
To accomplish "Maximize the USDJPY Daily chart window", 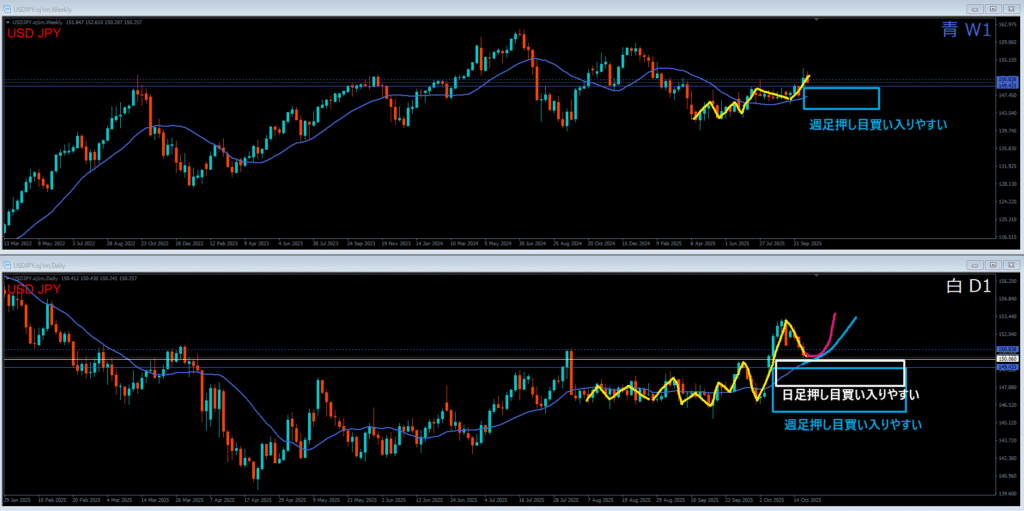I will (x=992, y=264).
